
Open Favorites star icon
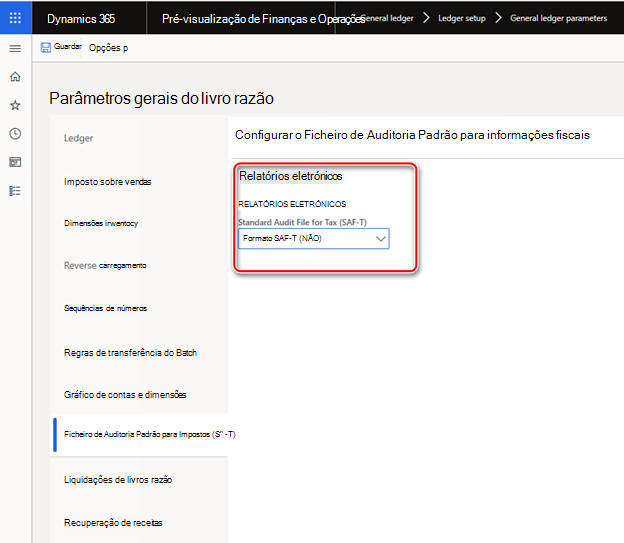tap(15, 105)
